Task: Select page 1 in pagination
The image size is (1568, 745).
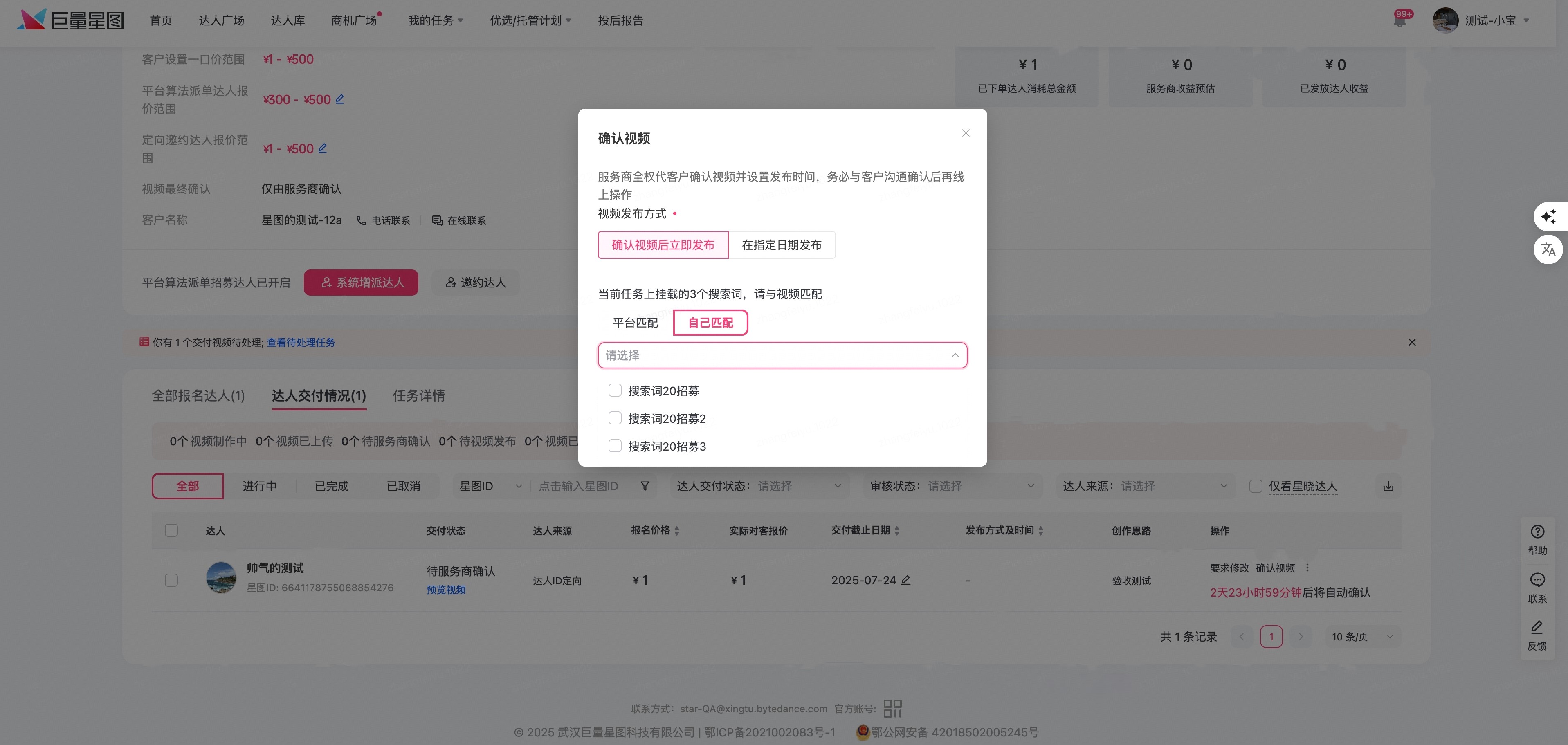Action: coord(1271,637)
